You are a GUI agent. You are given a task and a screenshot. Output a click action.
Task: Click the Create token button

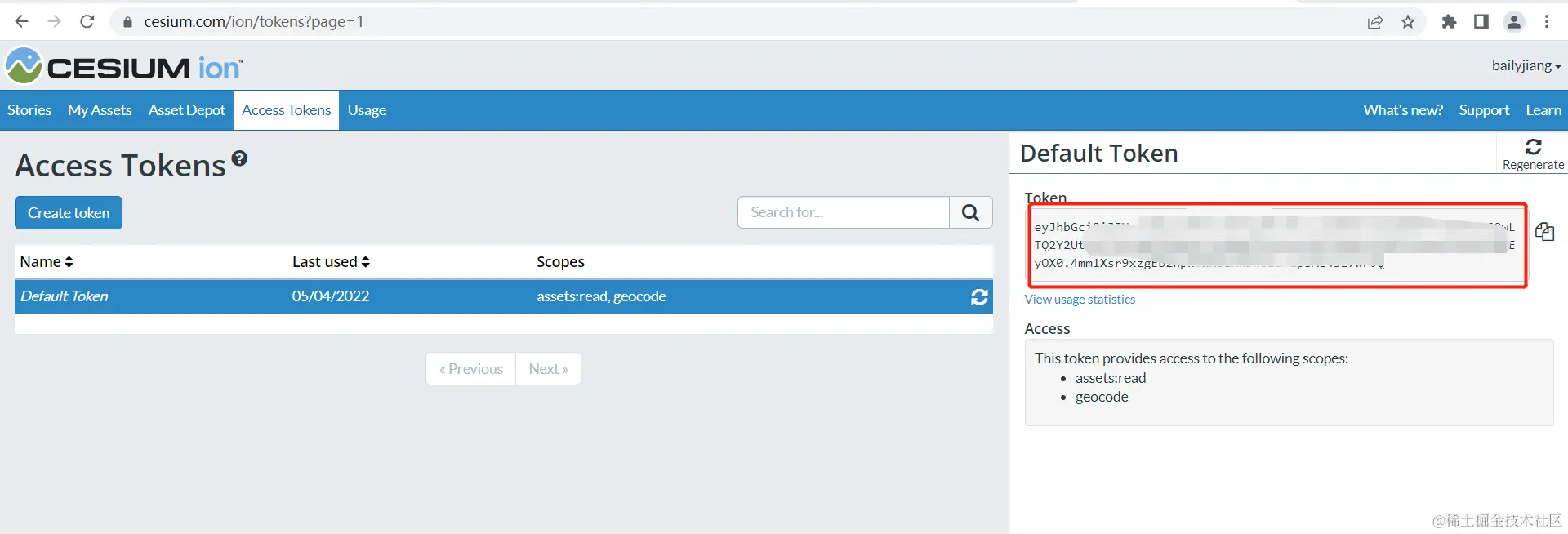(x=69, y=213)
